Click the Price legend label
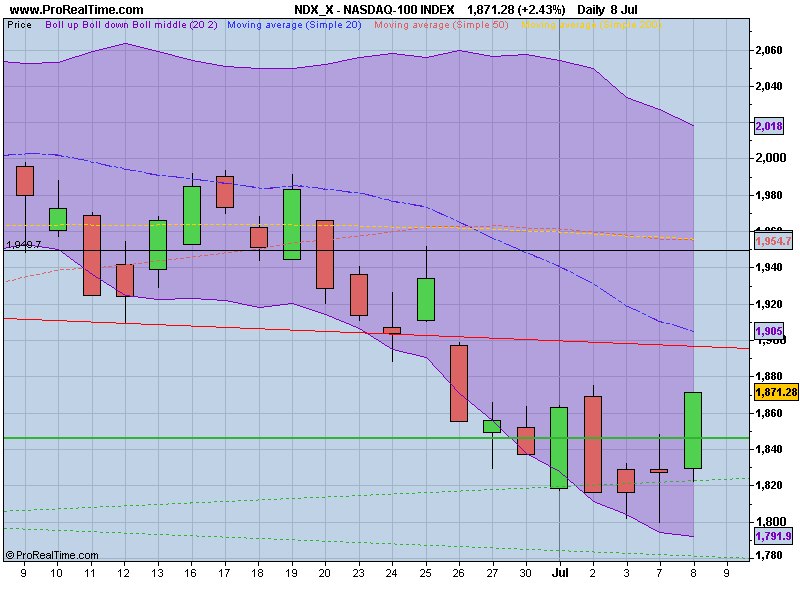800x600 pixels. click(19, 24)
